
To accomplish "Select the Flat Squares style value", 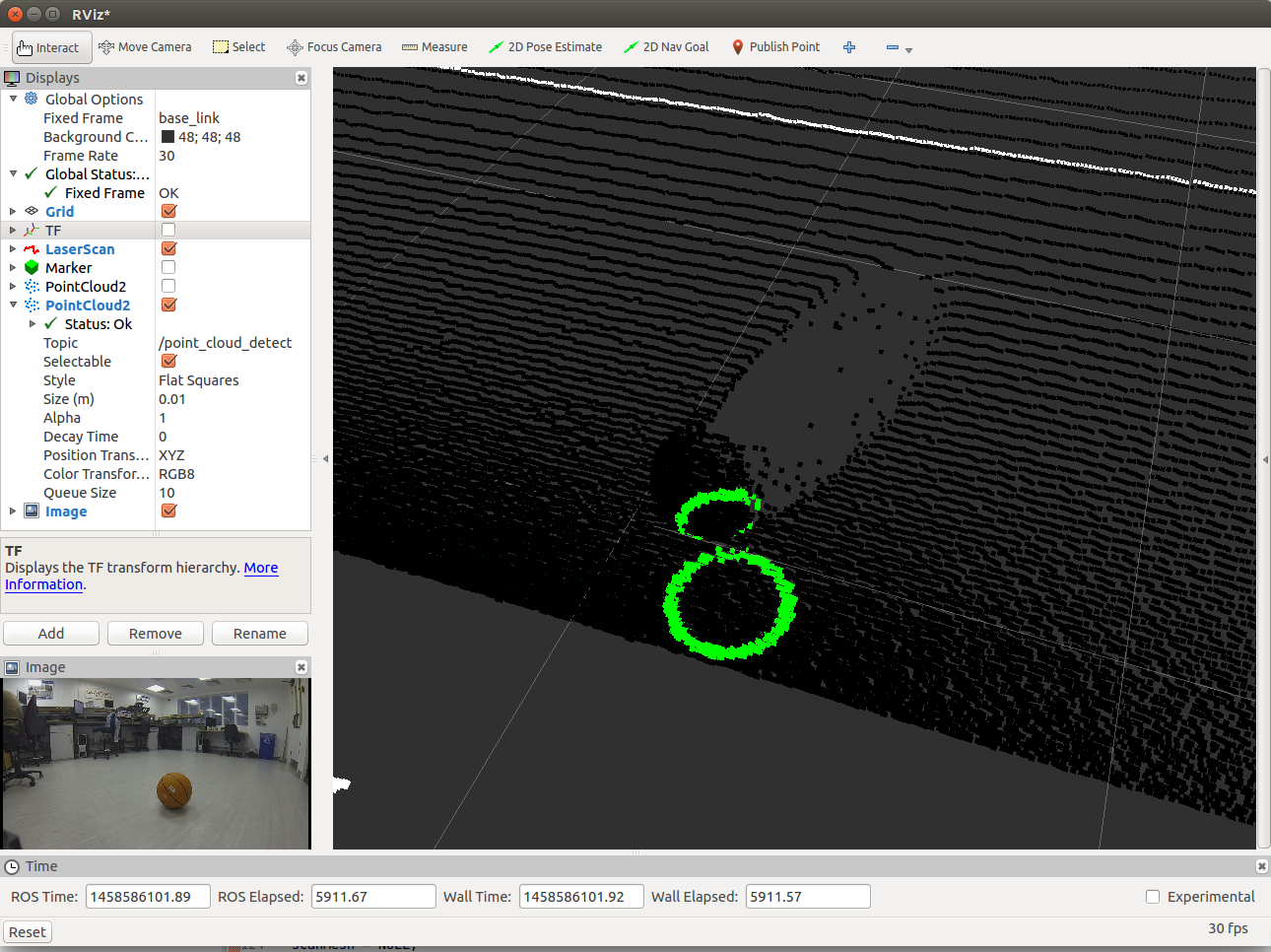I will [x=199, y=380].
